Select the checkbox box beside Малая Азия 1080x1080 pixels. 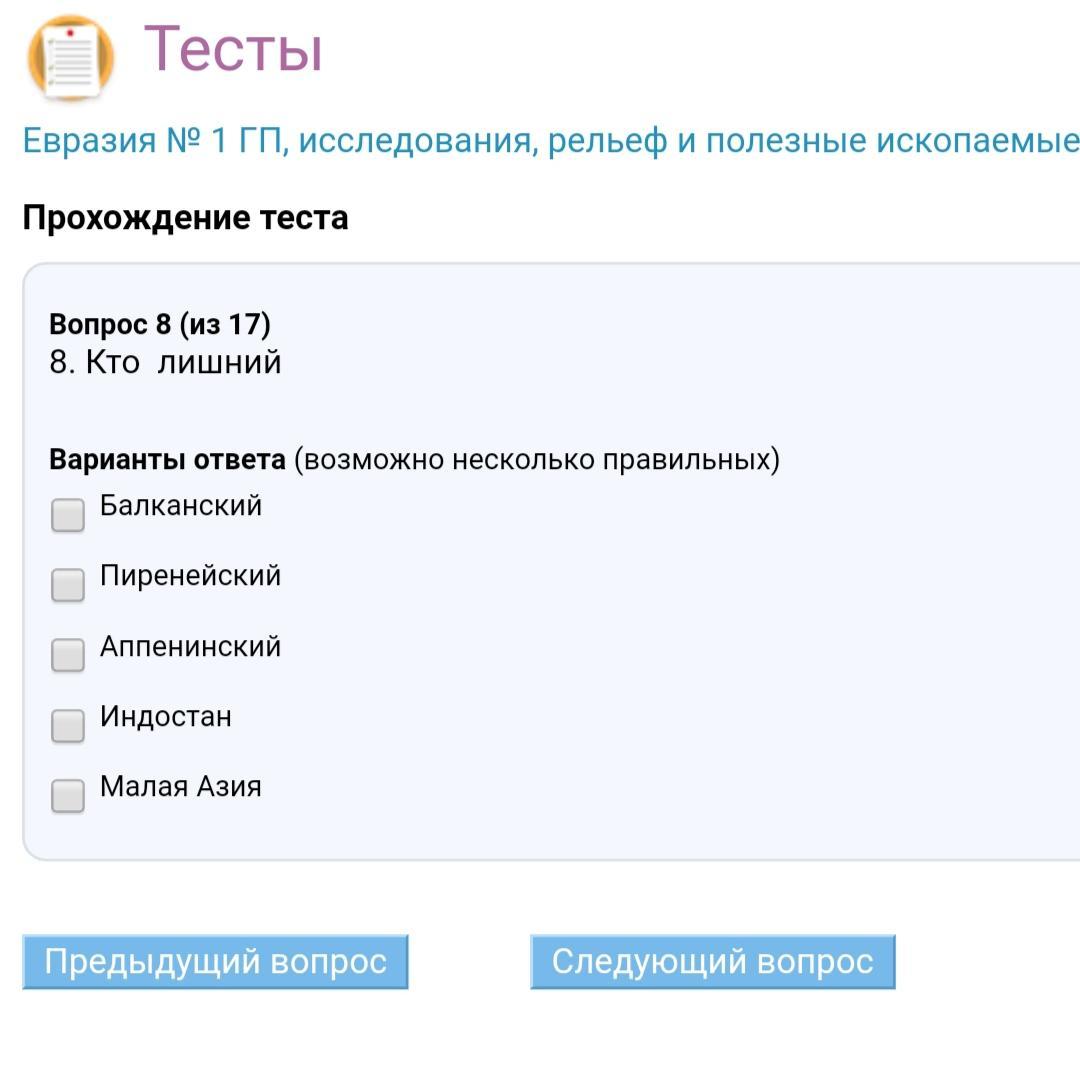pyautogui.click(x=68, y=796)
